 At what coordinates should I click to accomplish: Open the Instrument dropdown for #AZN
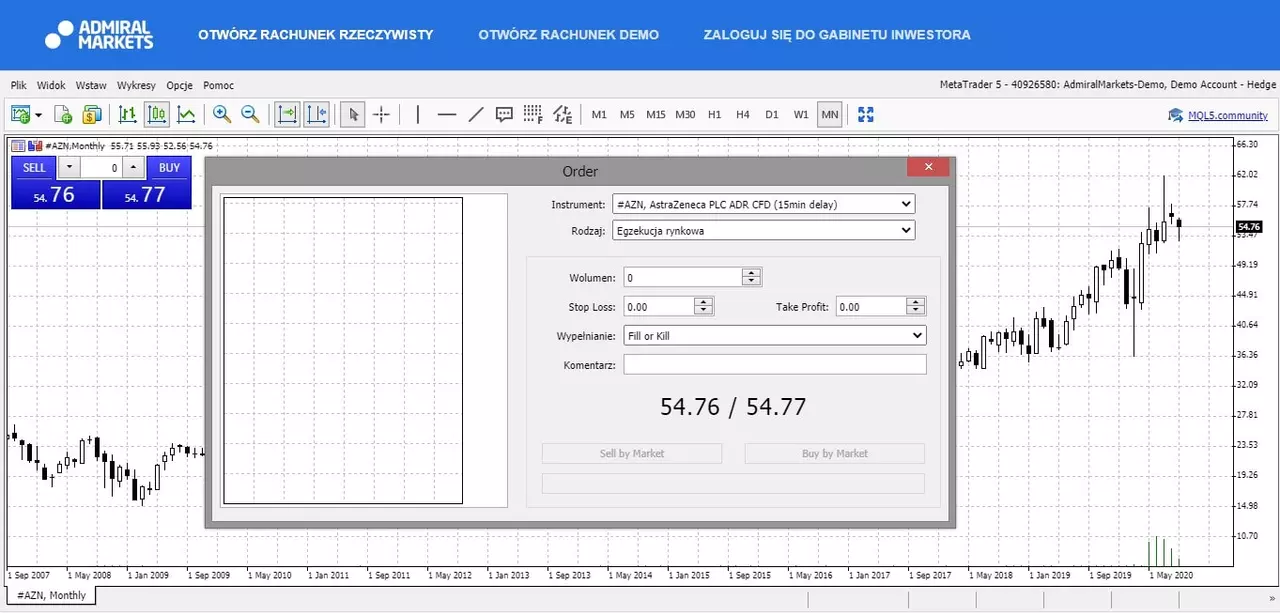(x=763, y=204)
